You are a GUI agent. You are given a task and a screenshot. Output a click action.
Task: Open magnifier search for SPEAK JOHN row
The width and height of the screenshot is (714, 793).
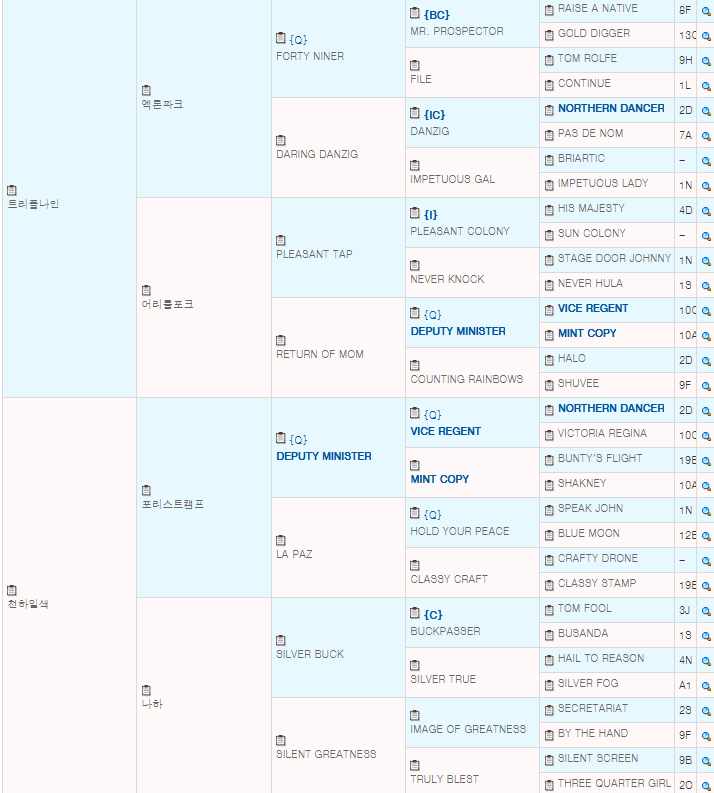(x=706, y=511)
